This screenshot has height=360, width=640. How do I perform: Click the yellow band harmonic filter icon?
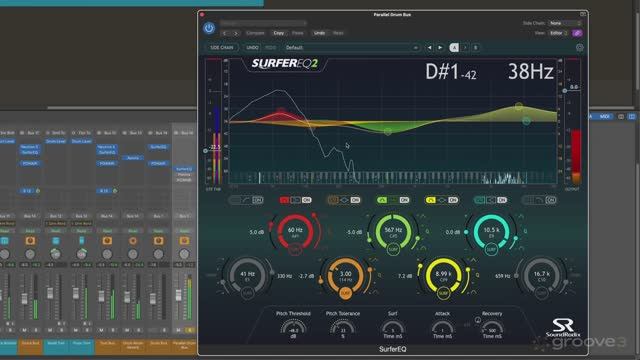click(x=431, y=200)
